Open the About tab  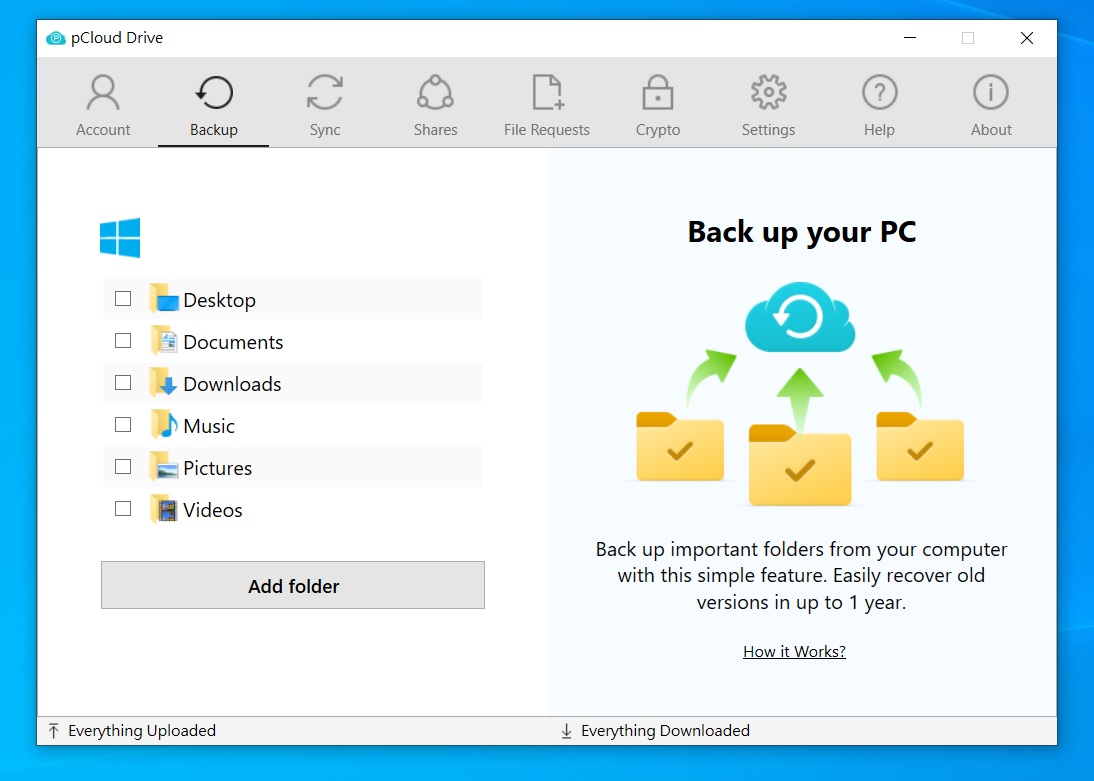991,105
